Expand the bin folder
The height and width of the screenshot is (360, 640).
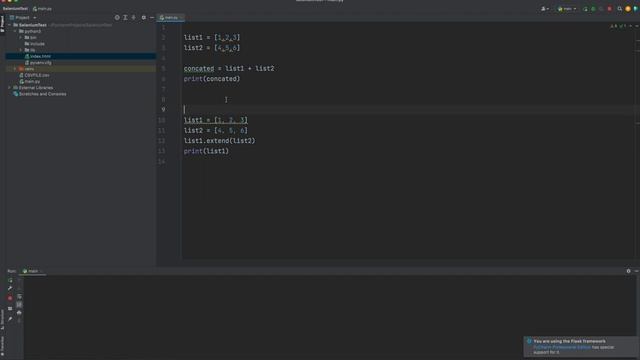pyautogui.click(x=21, y=37)
